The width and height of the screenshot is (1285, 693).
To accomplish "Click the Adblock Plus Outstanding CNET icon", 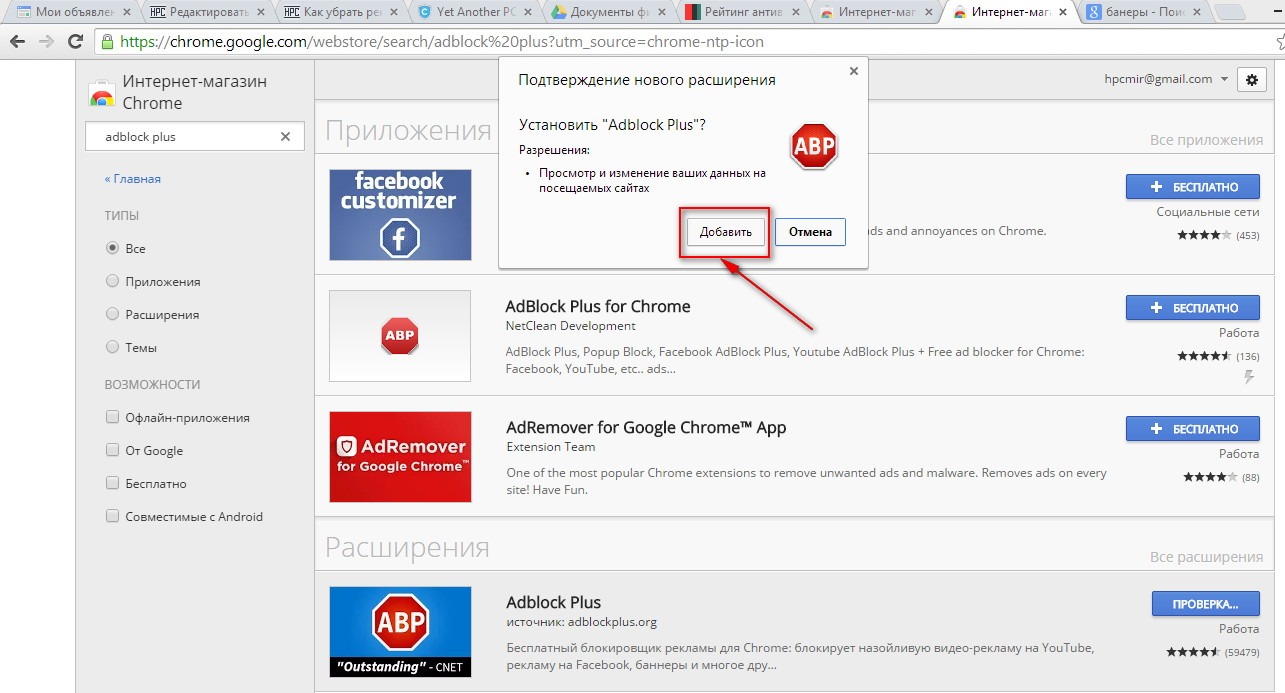I will (x=400, y=631).
